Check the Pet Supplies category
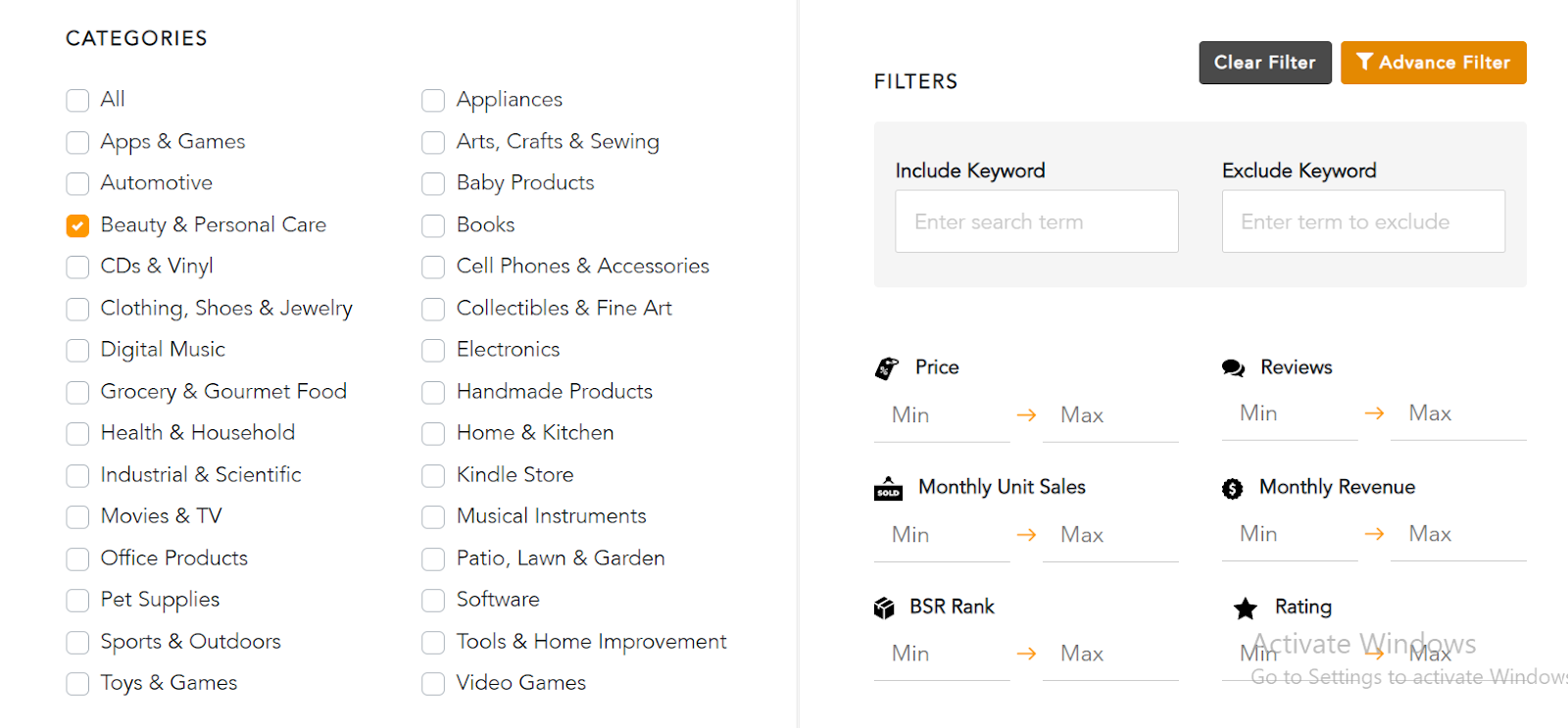1568x728 pixels. tap(77, 601)
